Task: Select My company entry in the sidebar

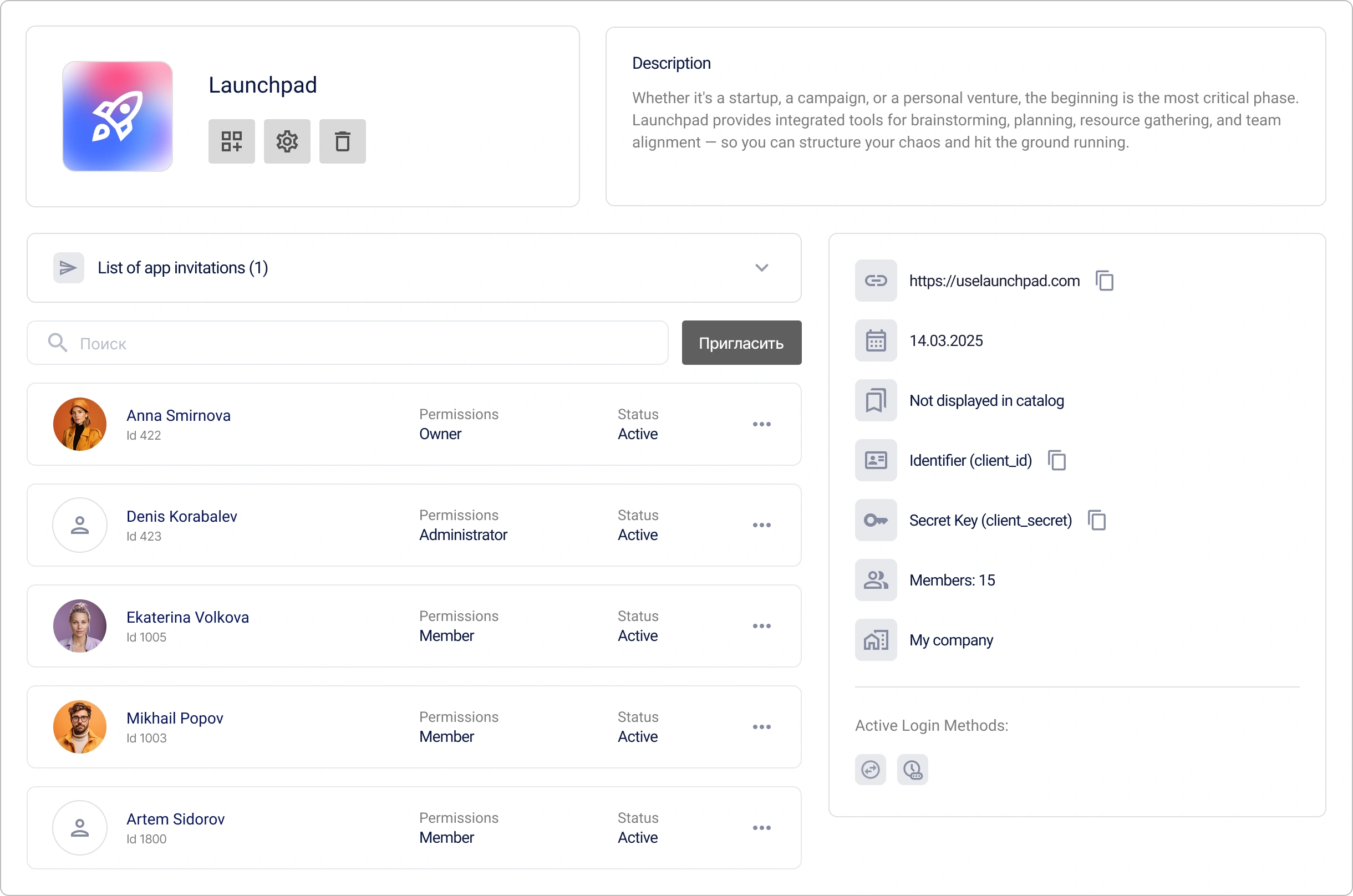Action: 950,640
